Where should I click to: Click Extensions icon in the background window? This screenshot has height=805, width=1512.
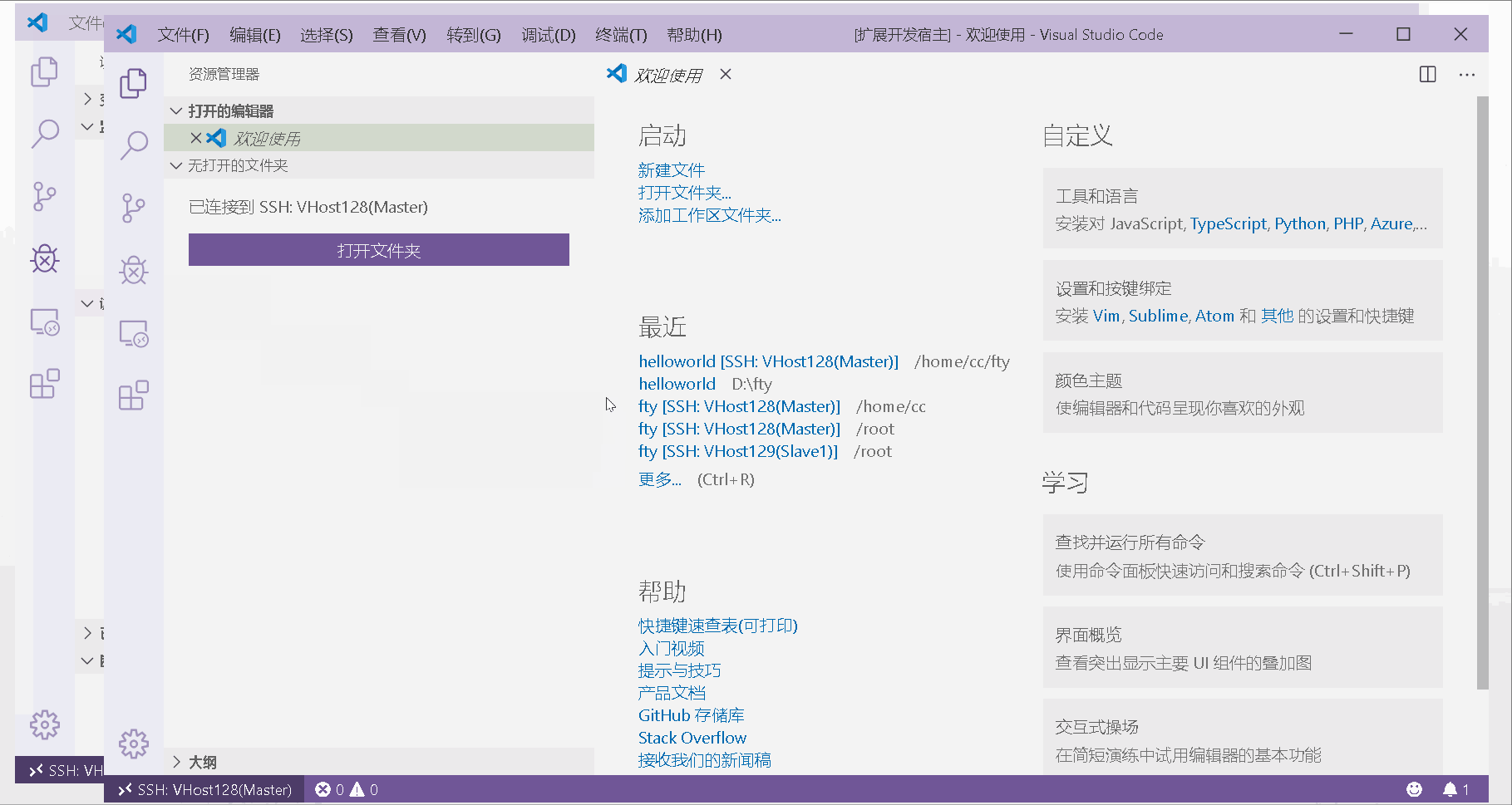(44, 384)
